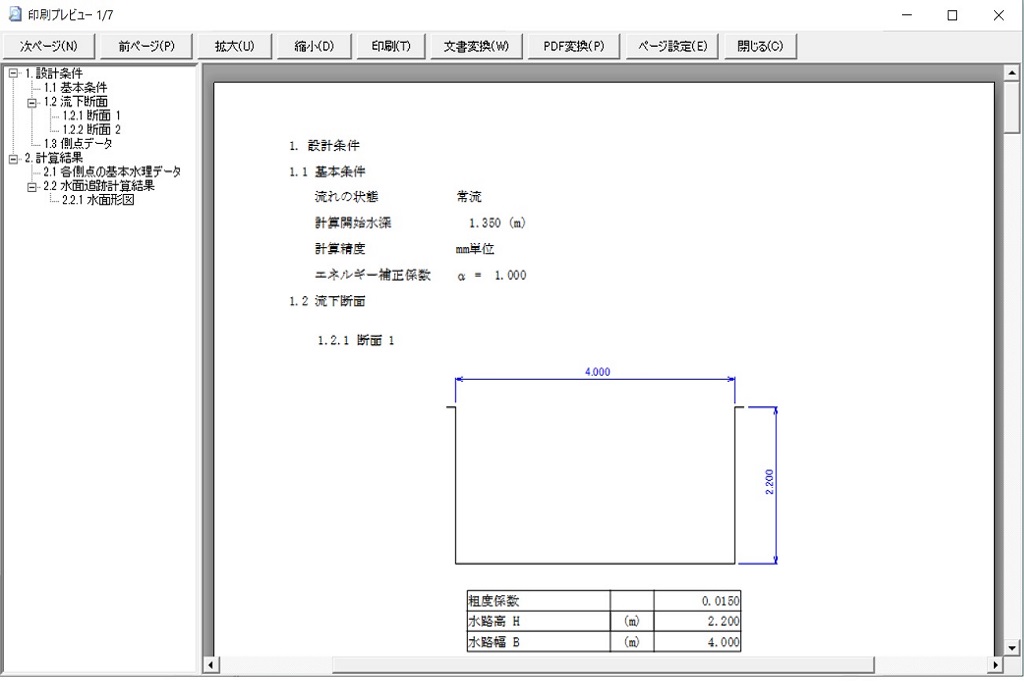Image resolution: width=1024 pixels, height=682 pixels.
Task: Select 1. 設計条件 in the tree
Action: [54, 74]
